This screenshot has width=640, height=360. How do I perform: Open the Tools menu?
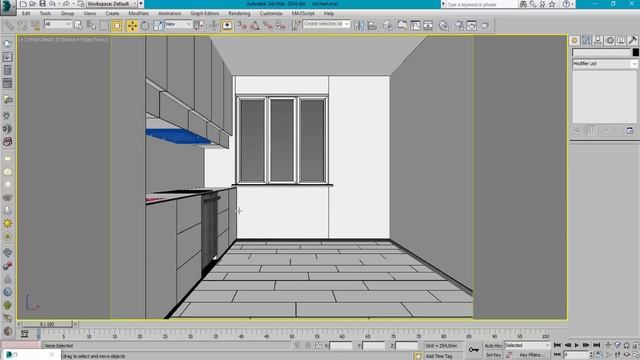pos(45,13)
